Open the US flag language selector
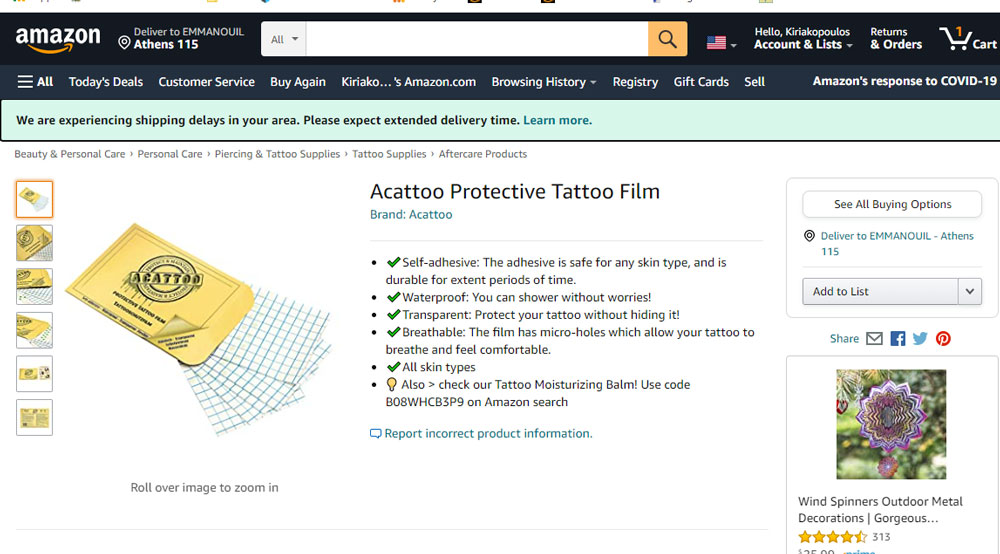The height and width of the screenshot is (554, 1000). coord(721,43)
